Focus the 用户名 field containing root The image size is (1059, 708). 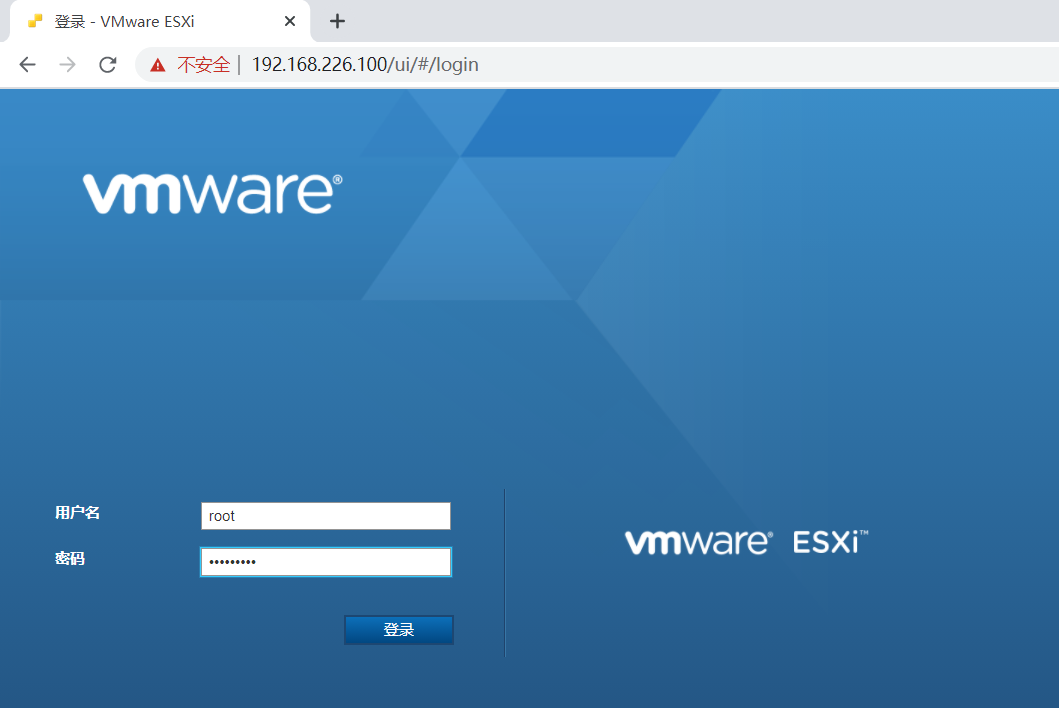pyautogui.click(x=326, y=516)
